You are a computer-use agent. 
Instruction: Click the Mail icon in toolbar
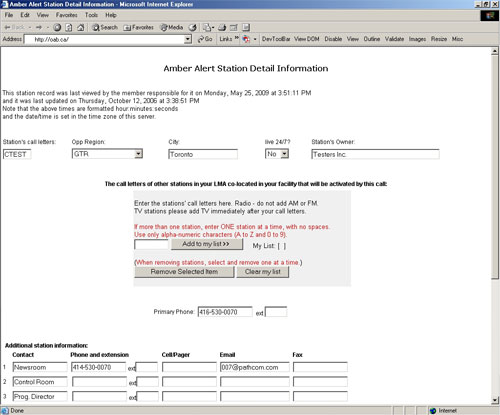point(207,27)
